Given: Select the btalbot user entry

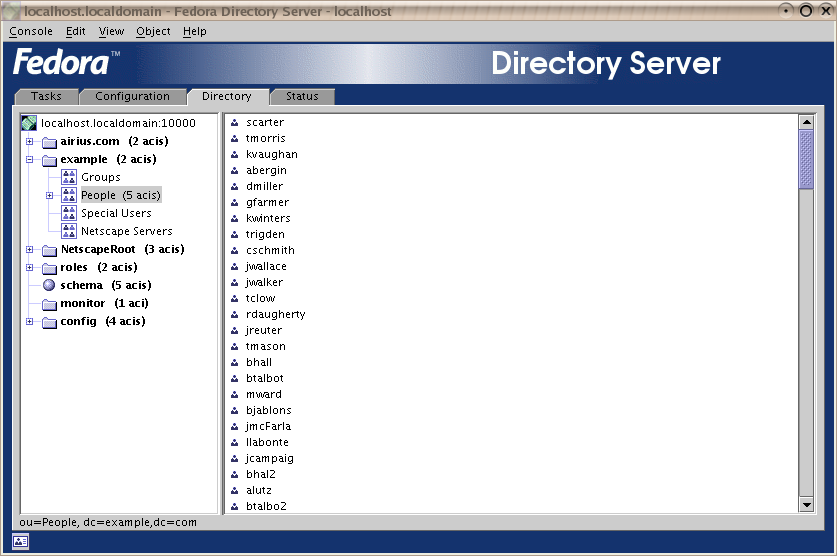Looking at the screenshot, I should click(x=265, y=379).
